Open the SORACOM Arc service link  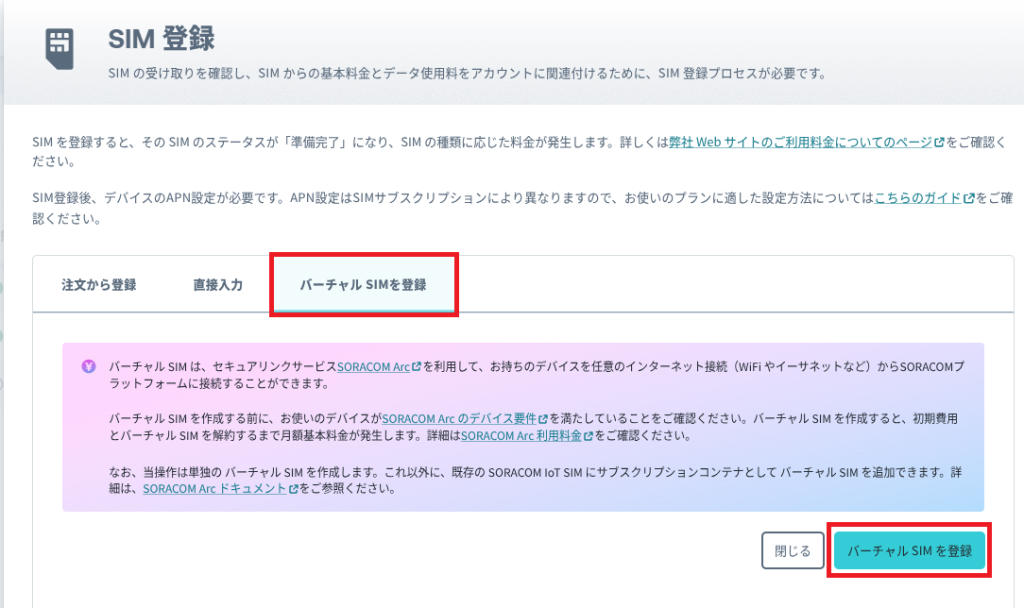(373, 367)
